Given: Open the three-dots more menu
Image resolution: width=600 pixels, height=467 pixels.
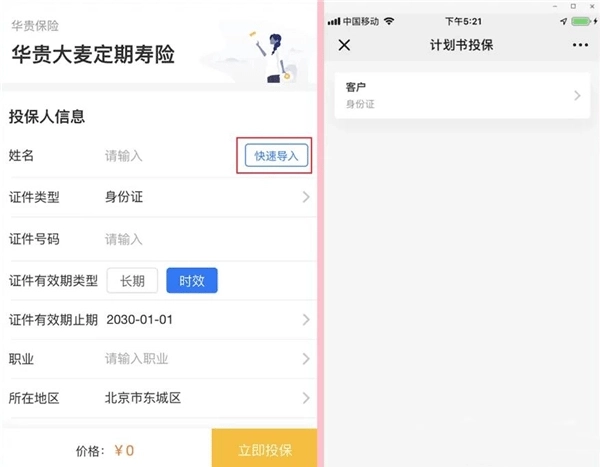Looking at the screenshot, I should (x=580, y=45).
